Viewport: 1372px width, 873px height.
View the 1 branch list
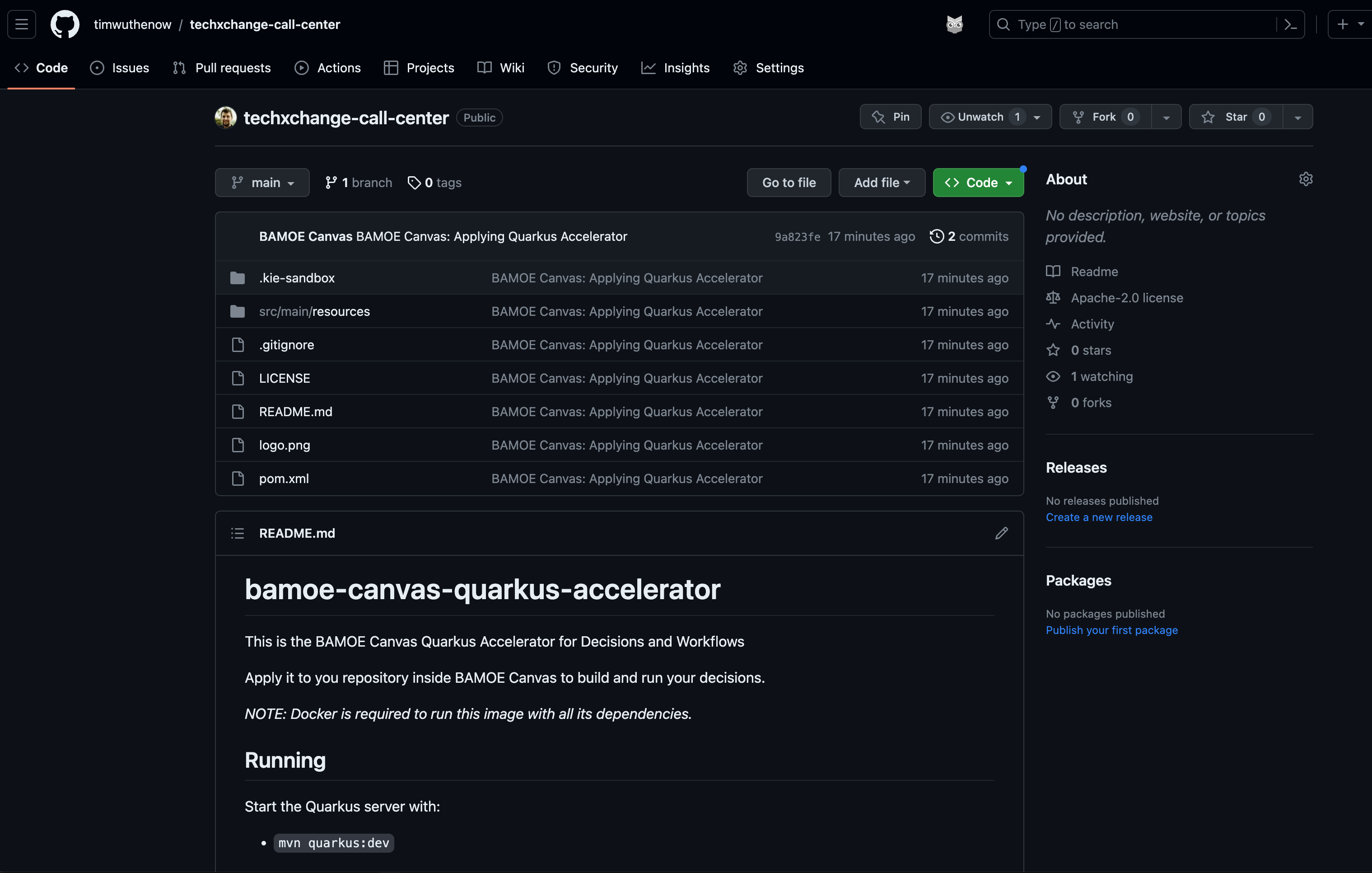(x=359, y=183)
